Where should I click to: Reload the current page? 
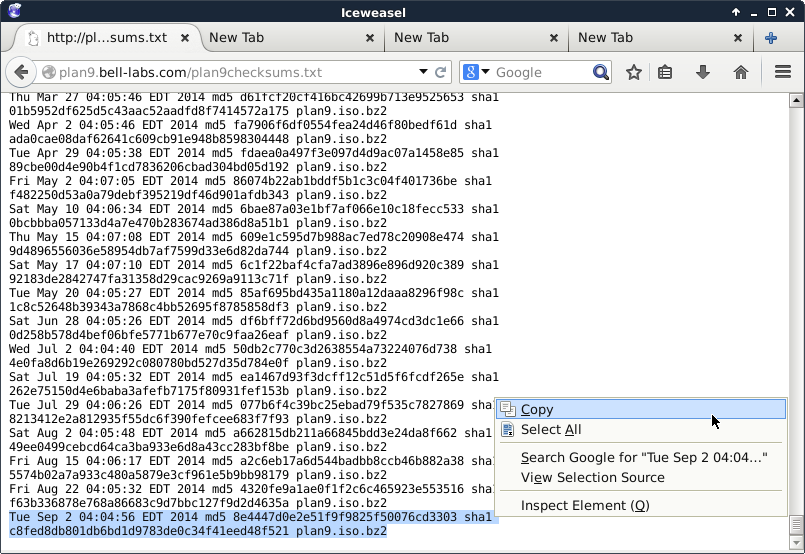[x=441, y=72]
